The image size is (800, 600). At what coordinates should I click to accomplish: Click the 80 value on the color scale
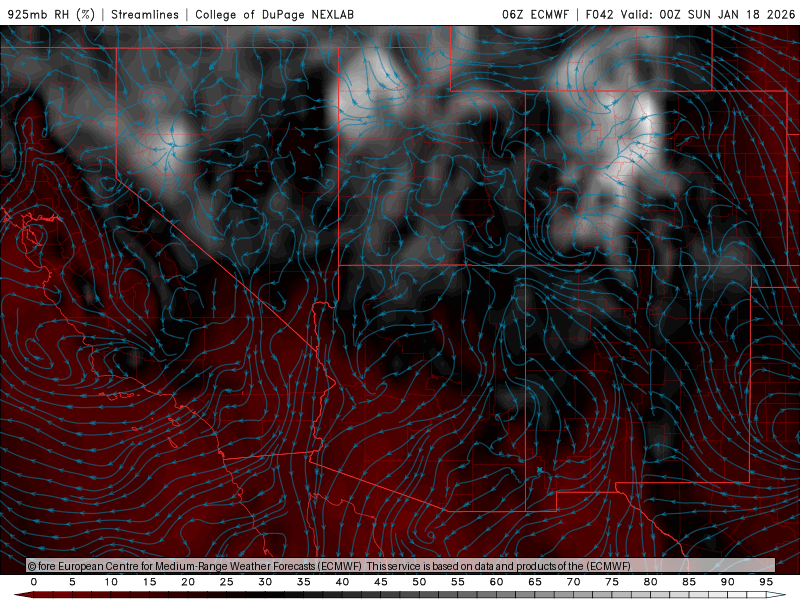[x=650, y=582]
